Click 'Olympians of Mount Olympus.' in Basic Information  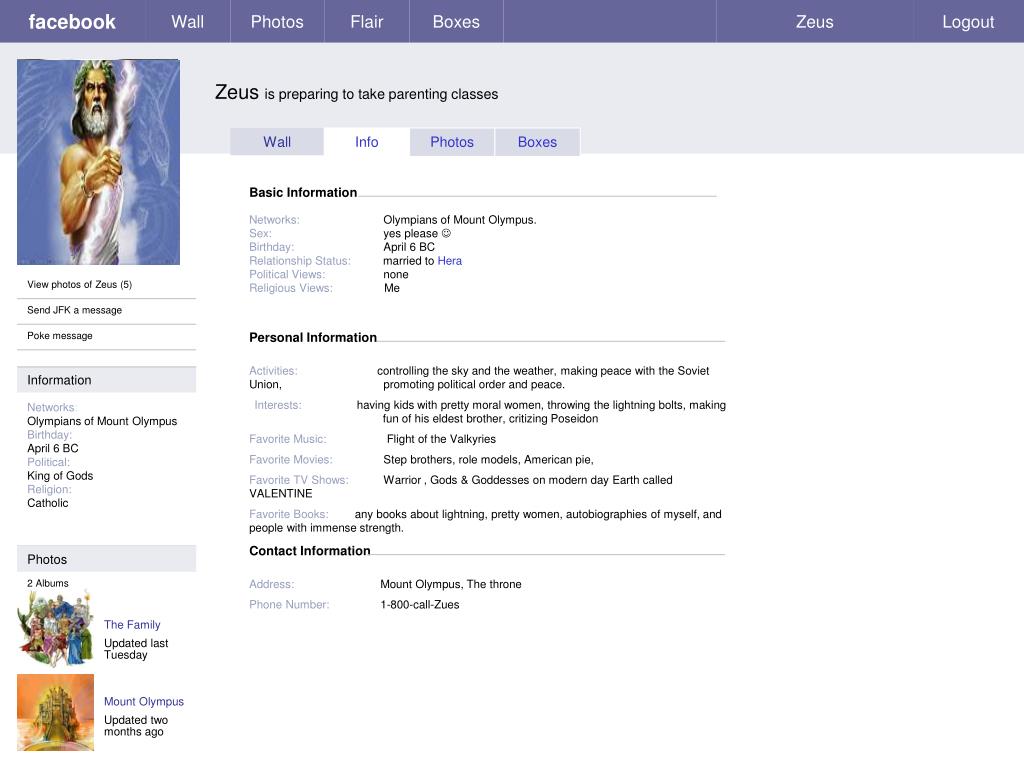[x=460, y=220]
